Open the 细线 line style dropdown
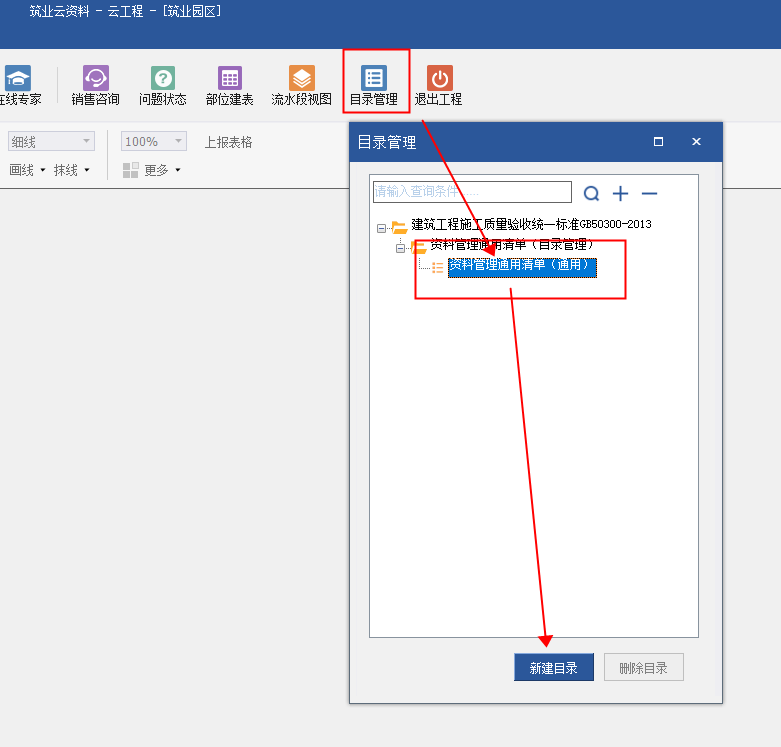 (x=51, y=141)
